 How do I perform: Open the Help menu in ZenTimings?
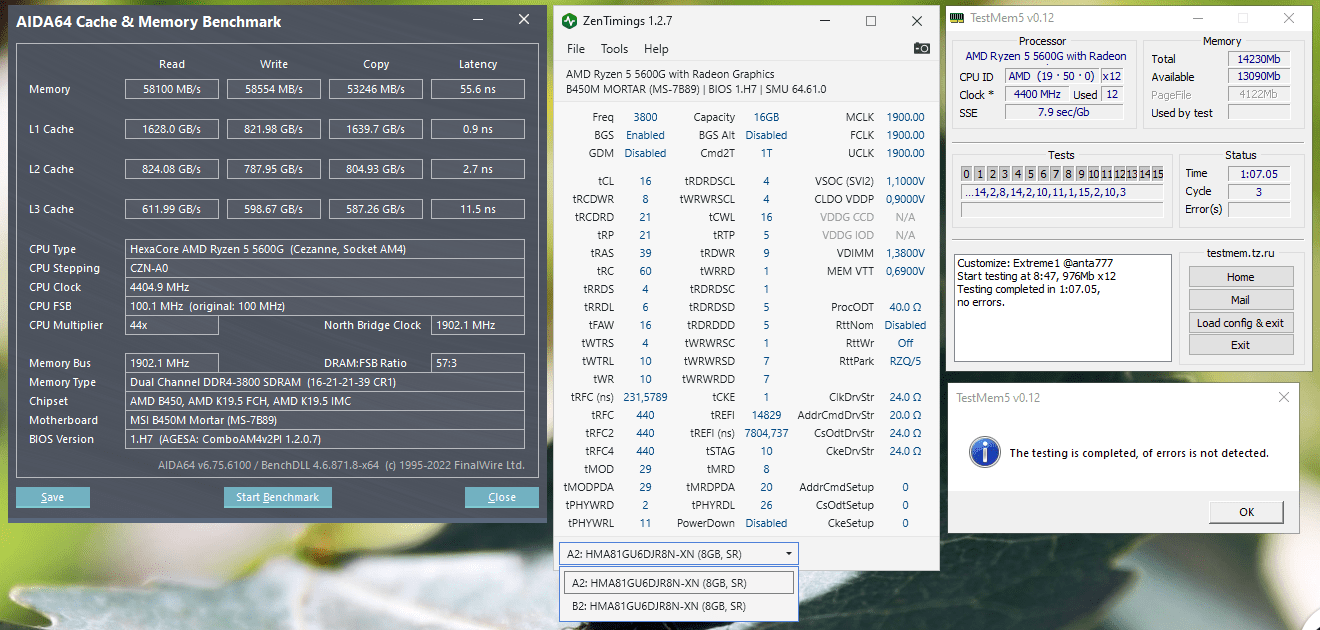[656, 48]
